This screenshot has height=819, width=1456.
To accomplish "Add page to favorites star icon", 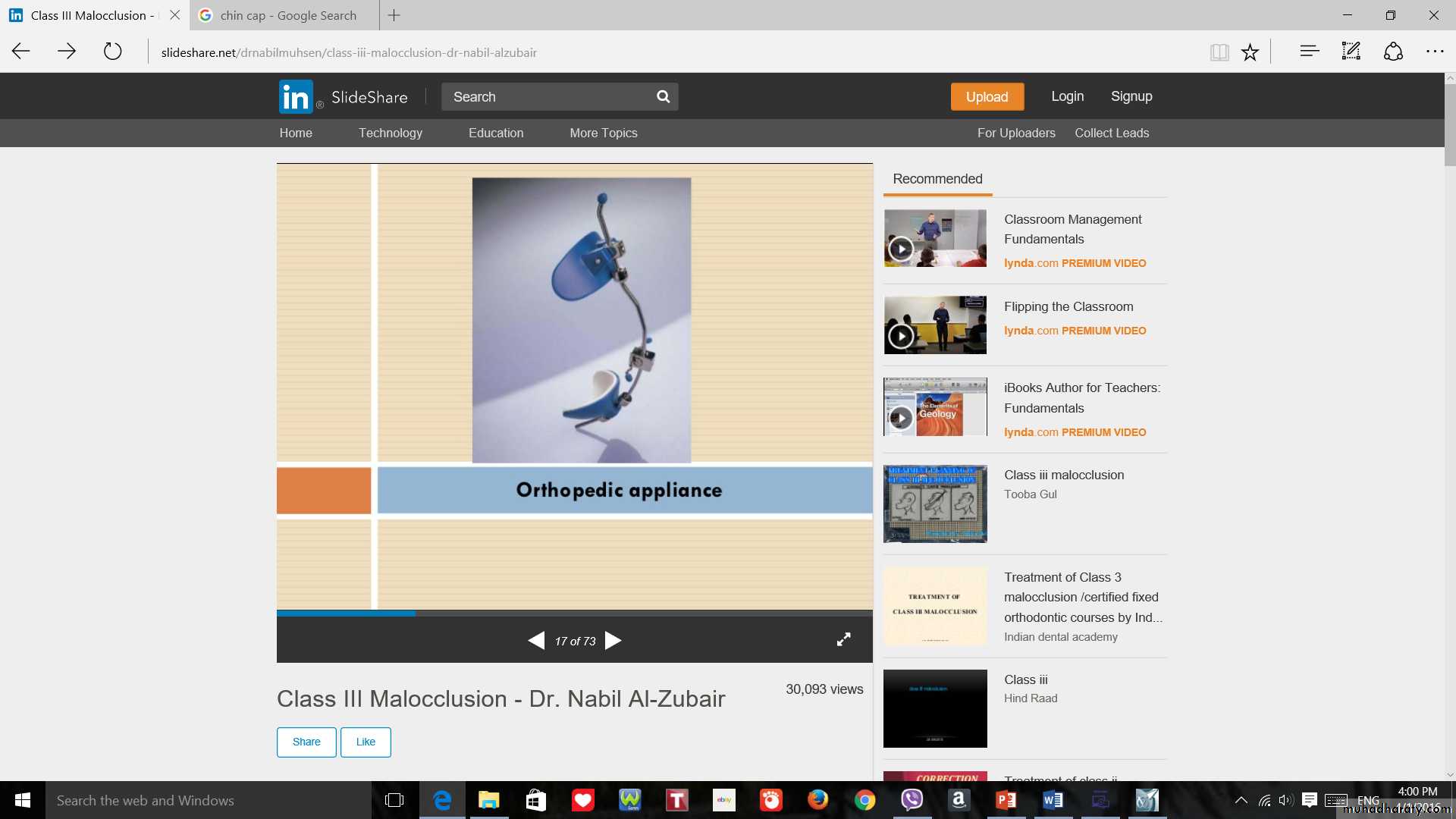I will 1250,52.
